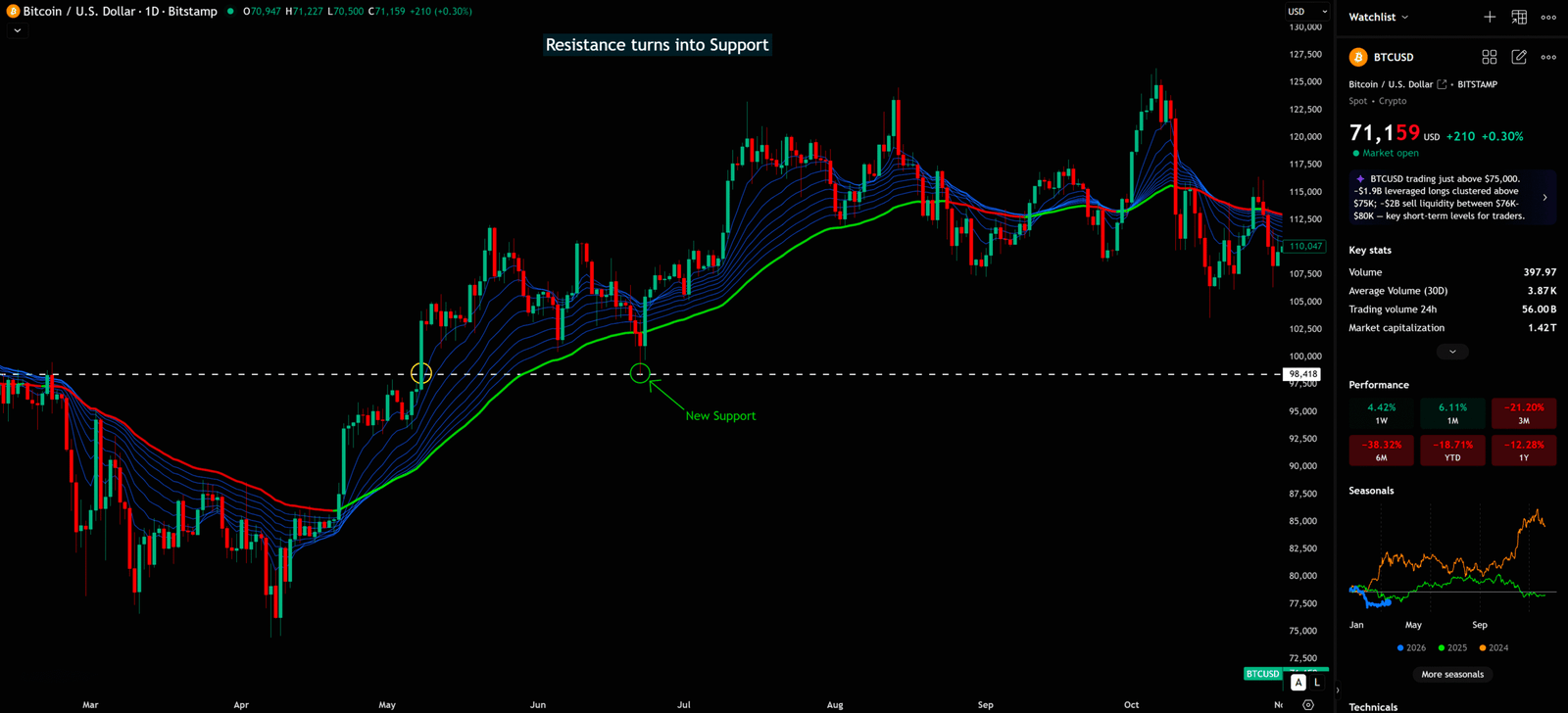The height and width of the screenshot is (713, 1568).
Task: Click the four-squares grid icon beside BTCUSD
Action: point(1490,57)
